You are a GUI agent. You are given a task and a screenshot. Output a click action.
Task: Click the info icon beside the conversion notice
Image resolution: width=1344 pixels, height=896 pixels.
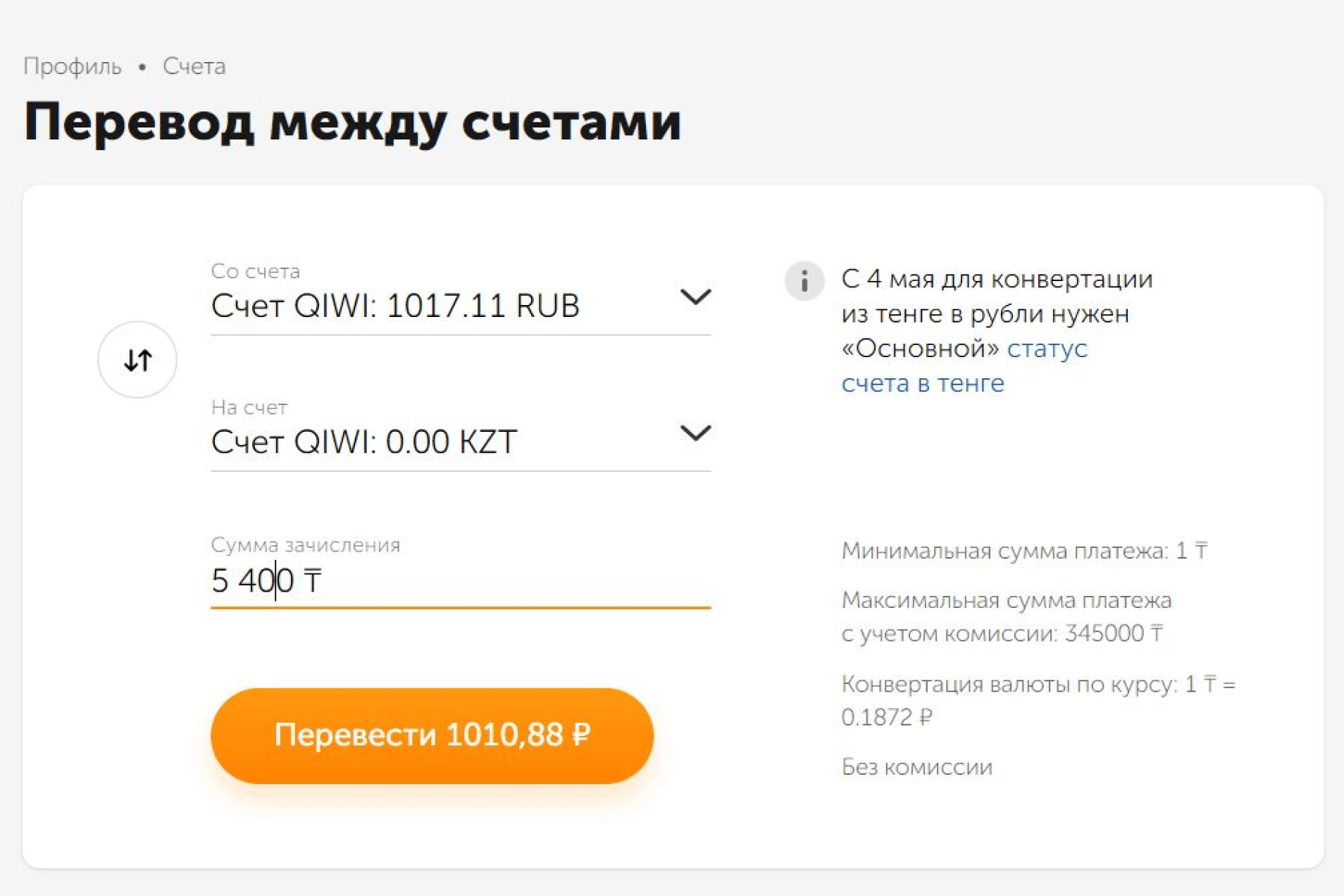[804, 281]
